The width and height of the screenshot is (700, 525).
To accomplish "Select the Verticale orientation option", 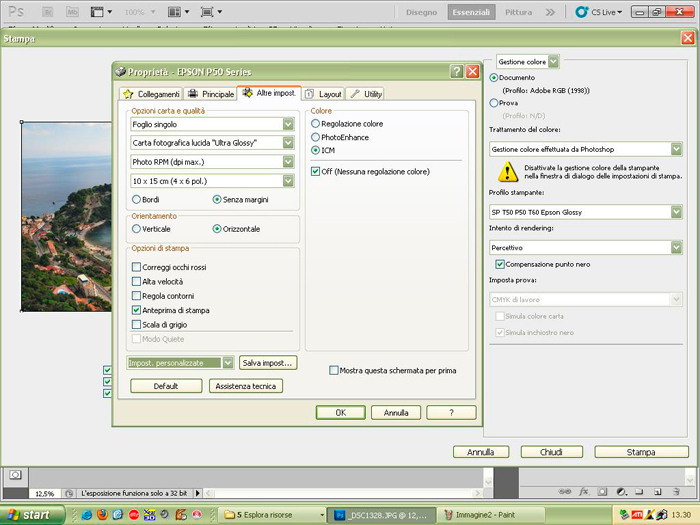I will (137, 229).
